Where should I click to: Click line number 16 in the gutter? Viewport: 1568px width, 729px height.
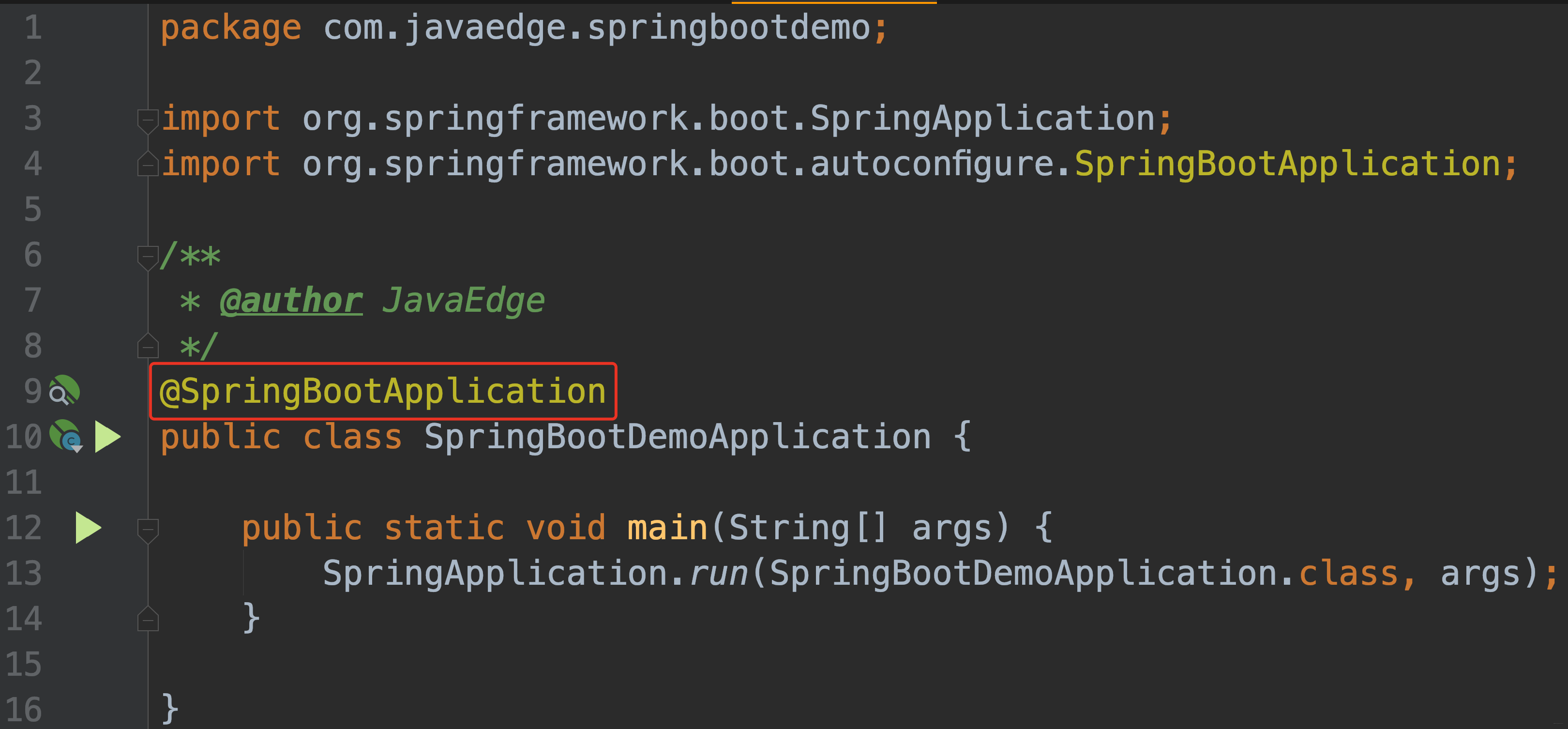click(x=24, y=710)
